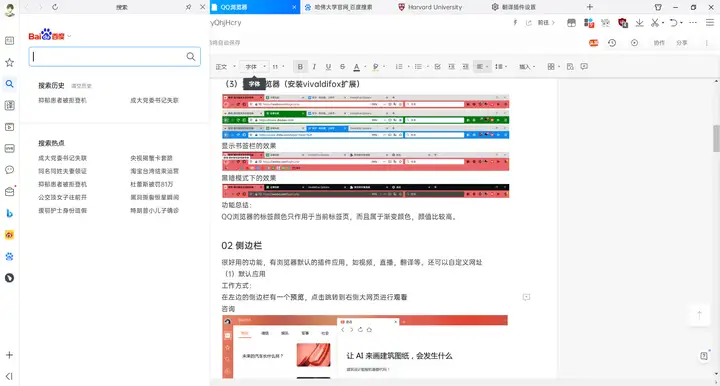Open the mailbox icon with red dot
Screen dimensions: 720x386
pyautogui.click(x=9, y=191)
